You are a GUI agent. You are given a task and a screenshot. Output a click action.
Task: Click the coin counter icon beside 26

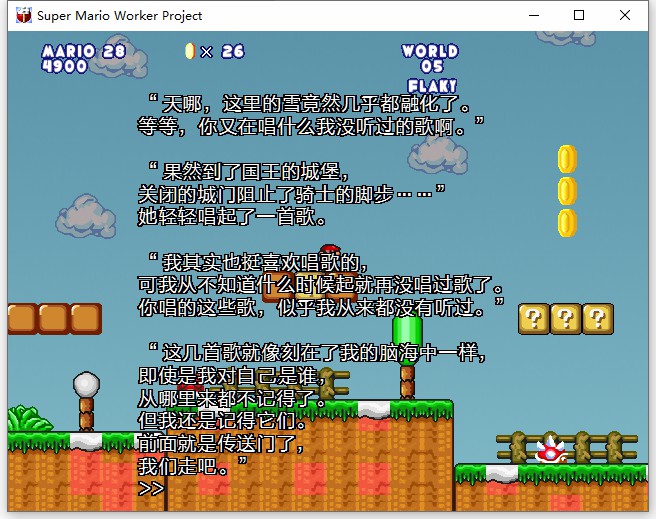coord(190,51)
